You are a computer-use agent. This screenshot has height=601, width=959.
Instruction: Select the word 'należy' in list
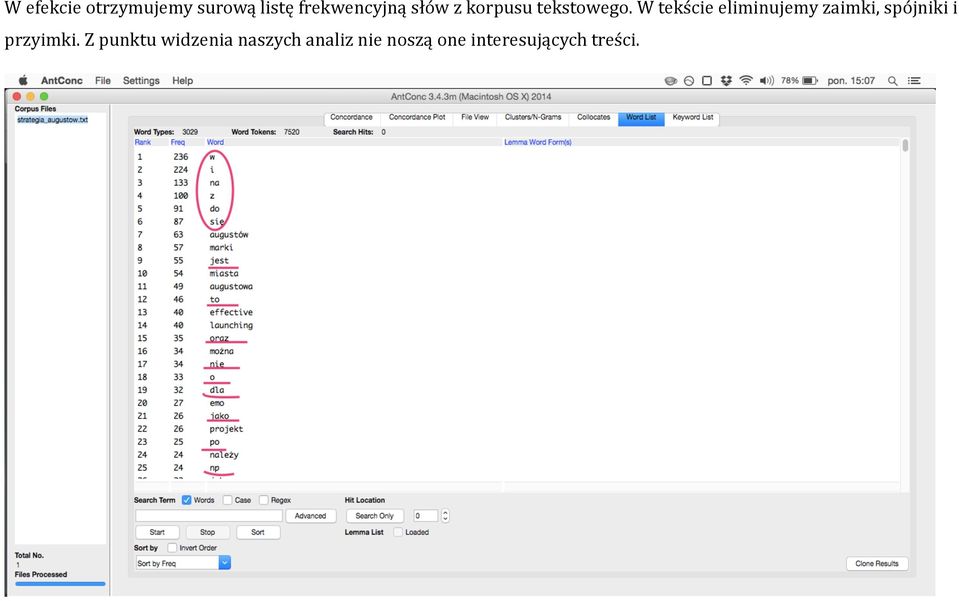[224, 455]
